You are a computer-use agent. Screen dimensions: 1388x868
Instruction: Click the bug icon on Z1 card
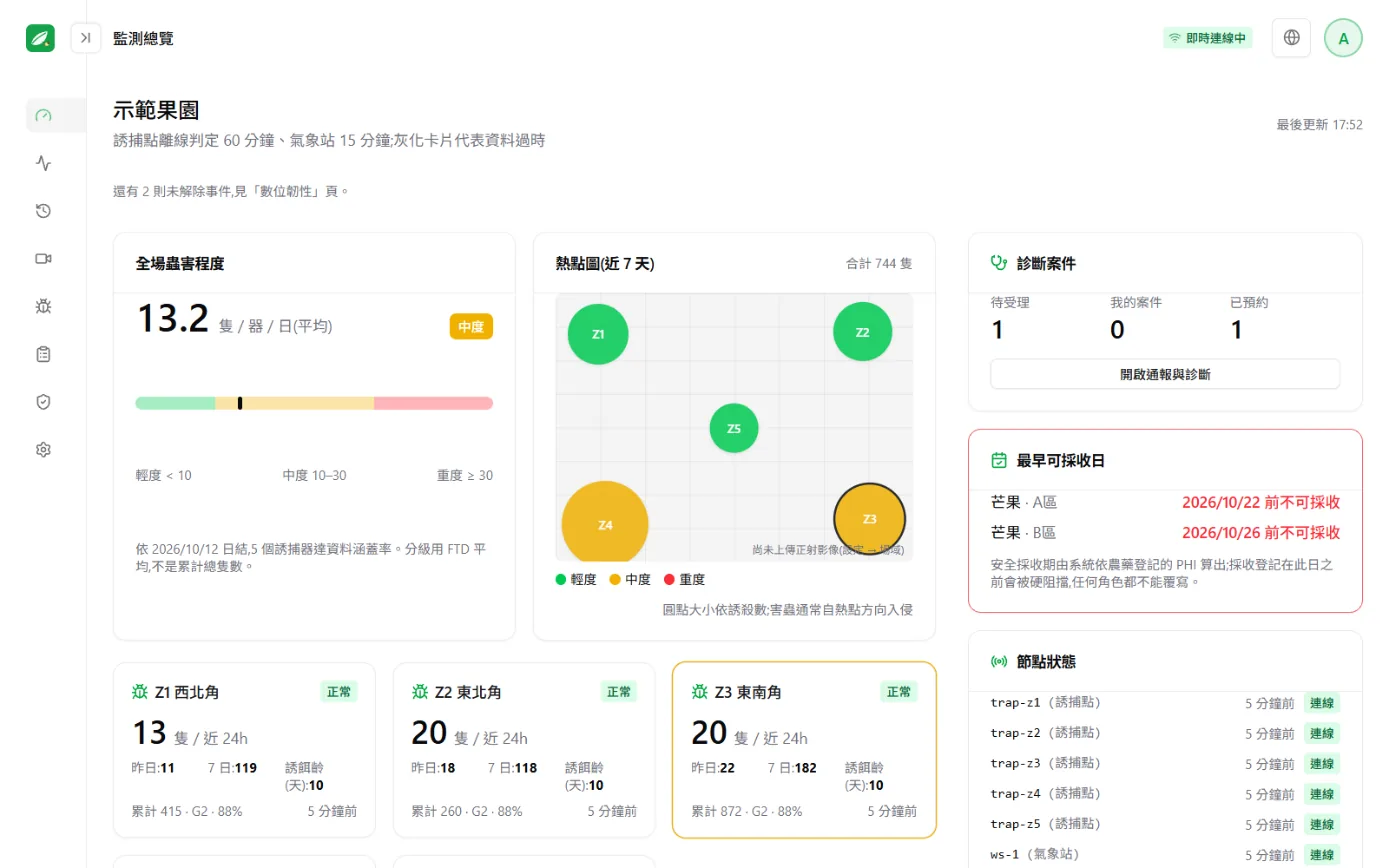[x=140, y=692]
